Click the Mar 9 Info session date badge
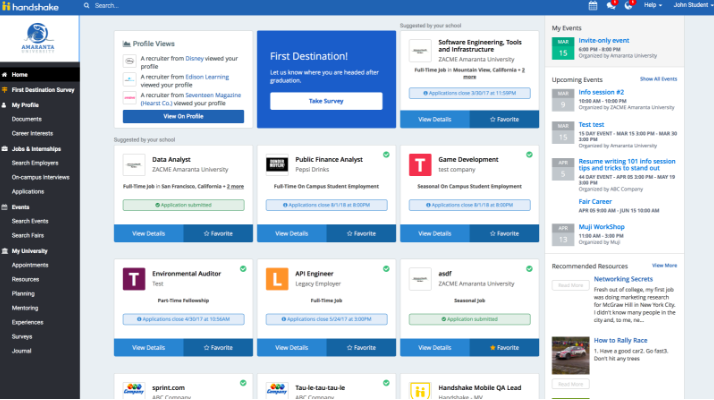 (x=563, y=100)
